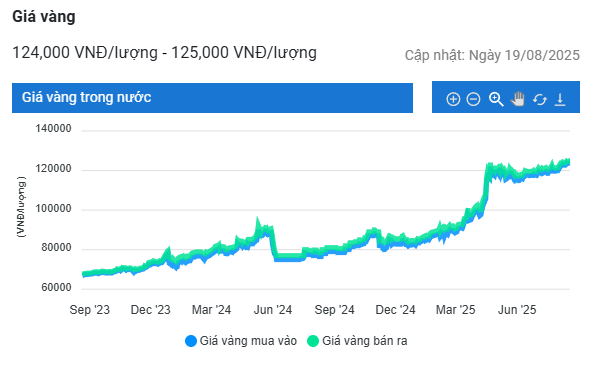593x368 pixels.
Task: Activate the hand panning tool
Action: (518, 99)
